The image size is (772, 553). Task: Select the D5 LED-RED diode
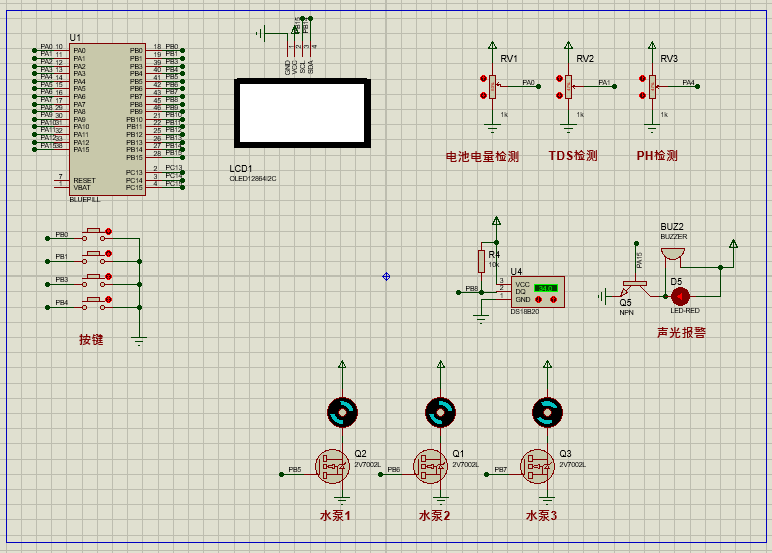[x=680, y=296]
